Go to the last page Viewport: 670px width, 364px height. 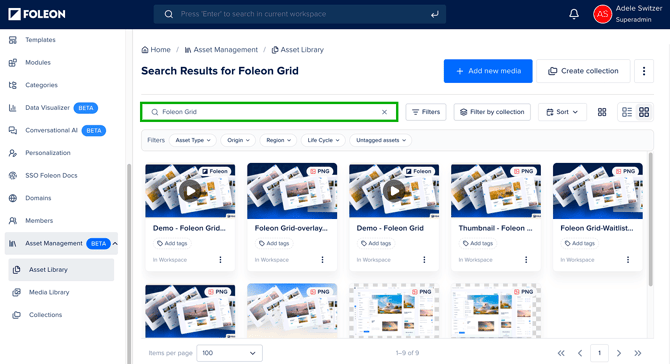click(x=638, y=353)
